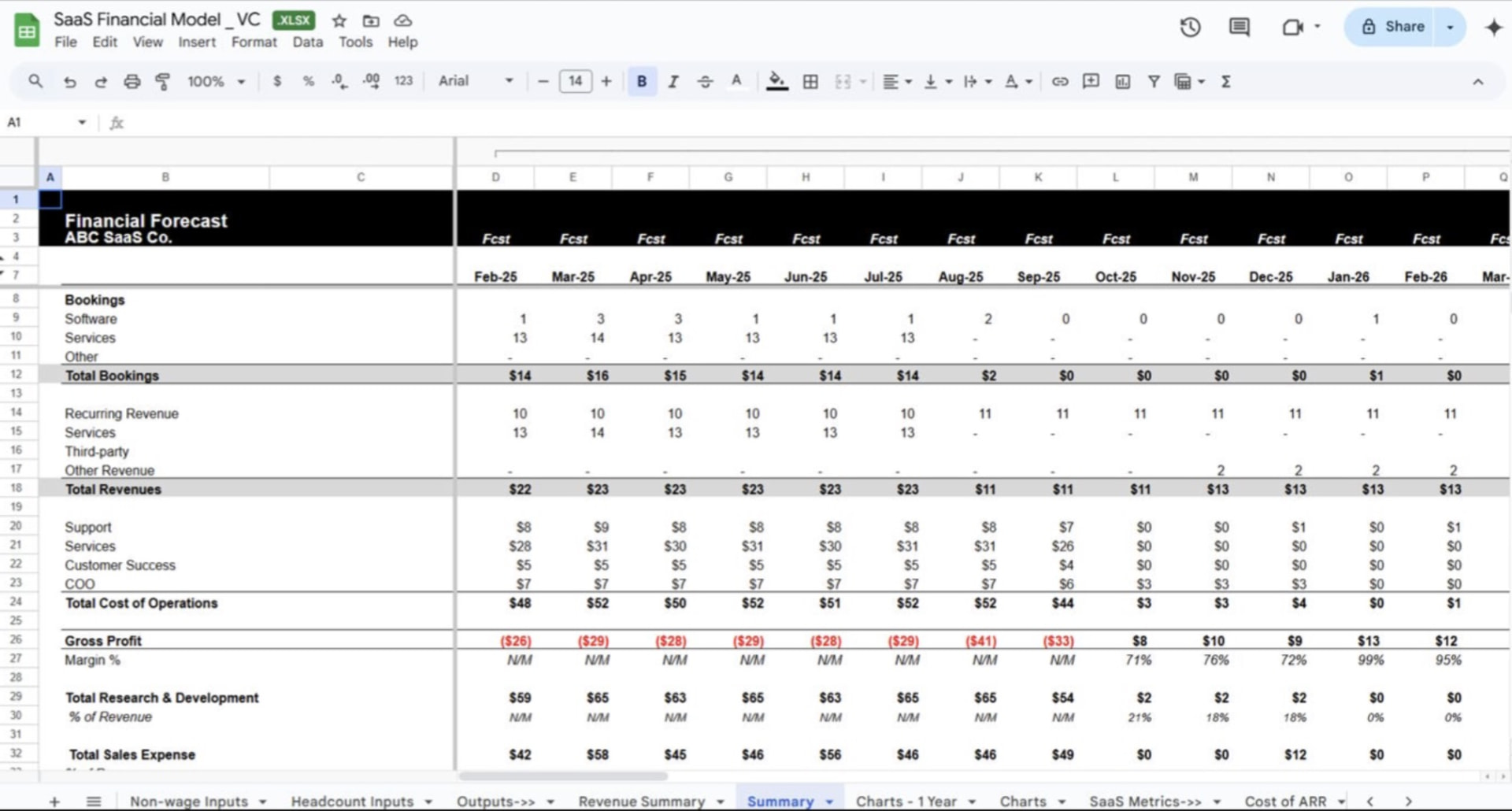Click the search menus magnifier icon
Screen dimensions: 1512x811
[x=35, y=81]
